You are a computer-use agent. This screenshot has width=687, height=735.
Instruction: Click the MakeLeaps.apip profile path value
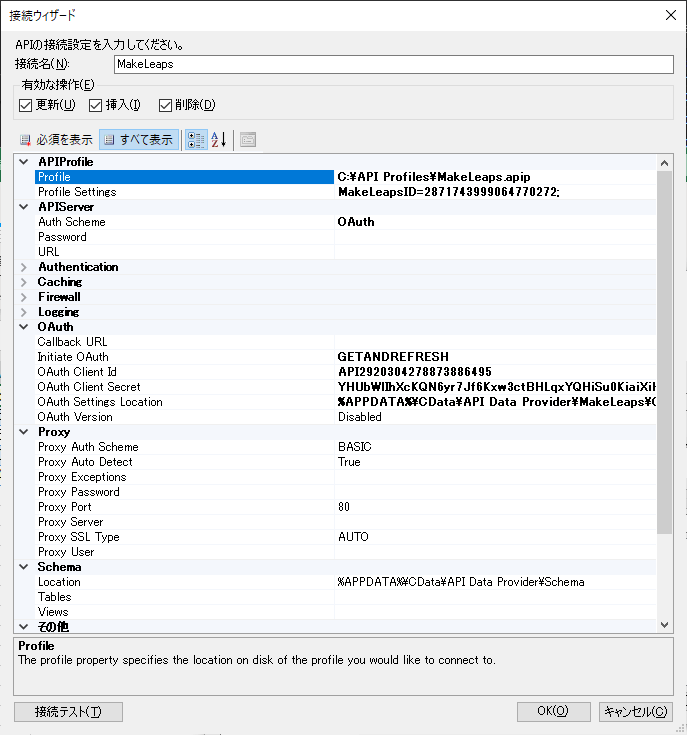tap(434, 177)
